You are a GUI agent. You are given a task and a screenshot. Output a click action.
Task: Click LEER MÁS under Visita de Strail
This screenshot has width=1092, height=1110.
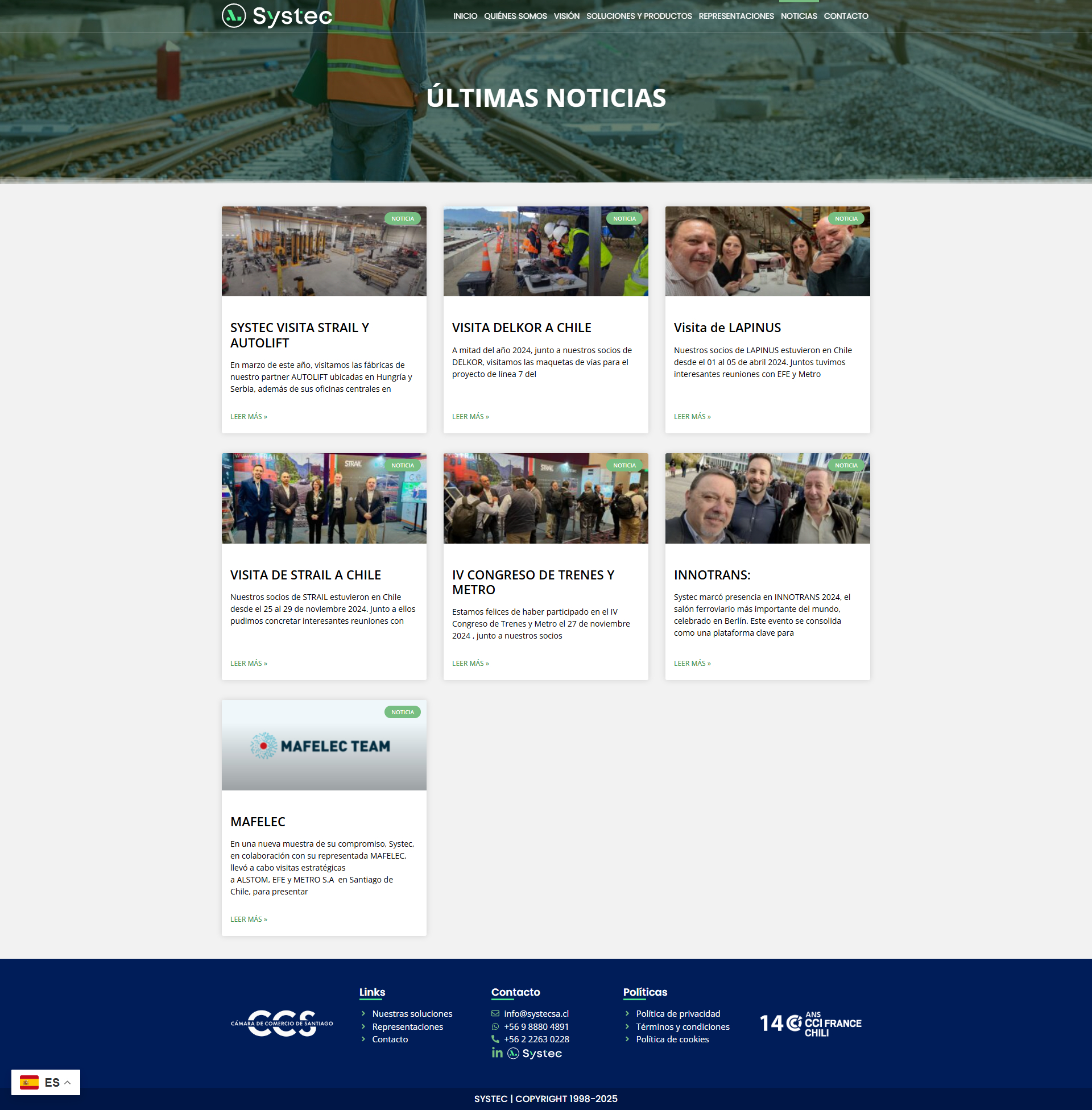coord(249,664)
